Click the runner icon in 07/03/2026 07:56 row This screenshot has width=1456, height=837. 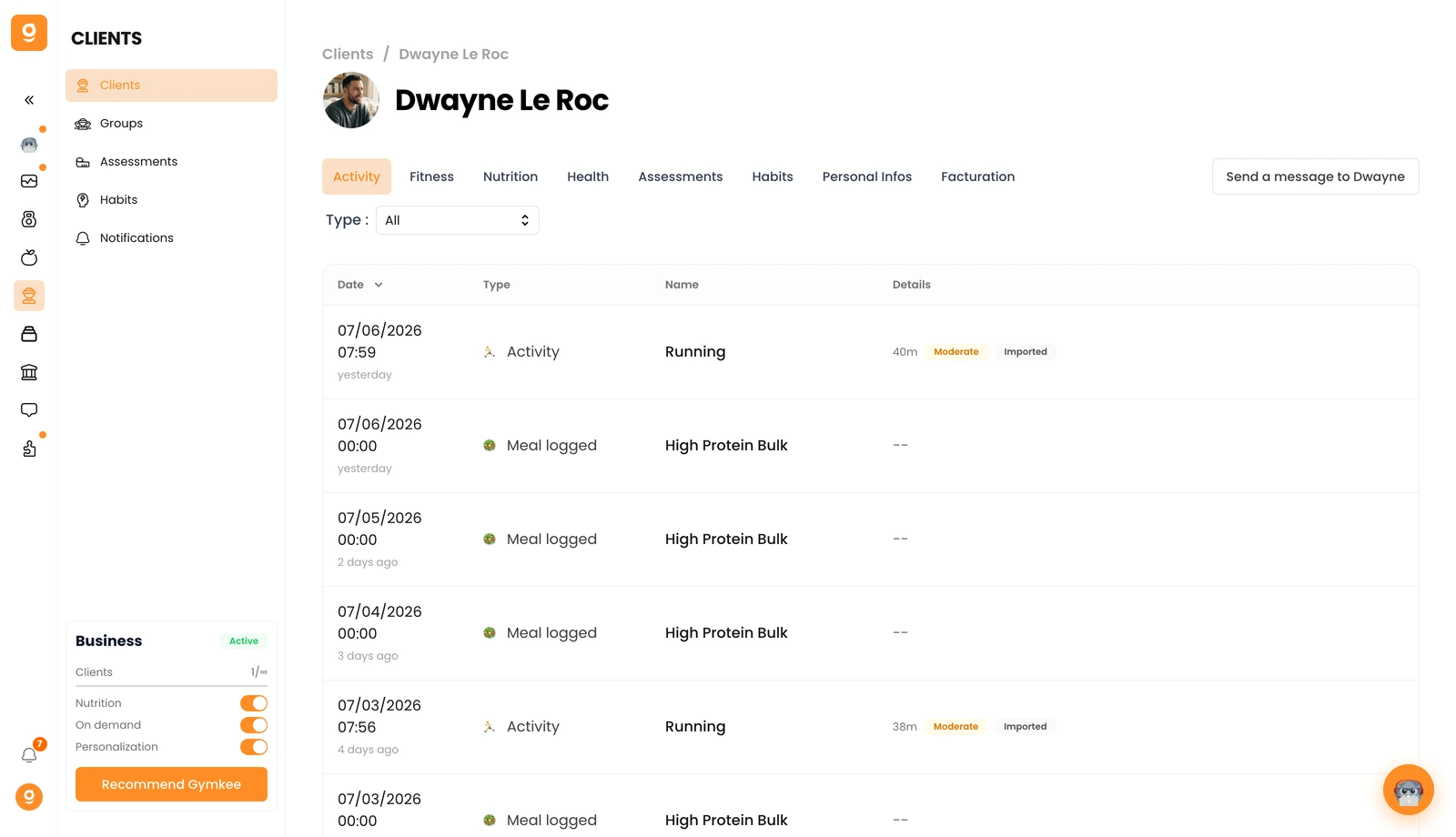click(x=490, y=727)
